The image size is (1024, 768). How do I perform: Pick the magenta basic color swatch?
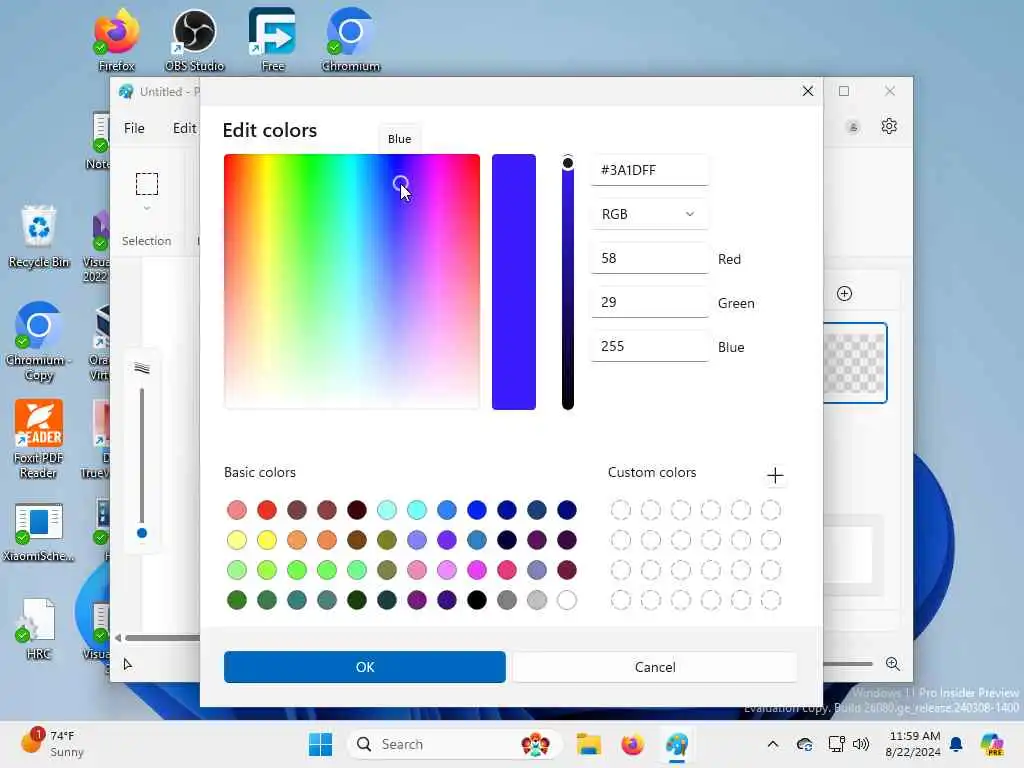[477, 570]
